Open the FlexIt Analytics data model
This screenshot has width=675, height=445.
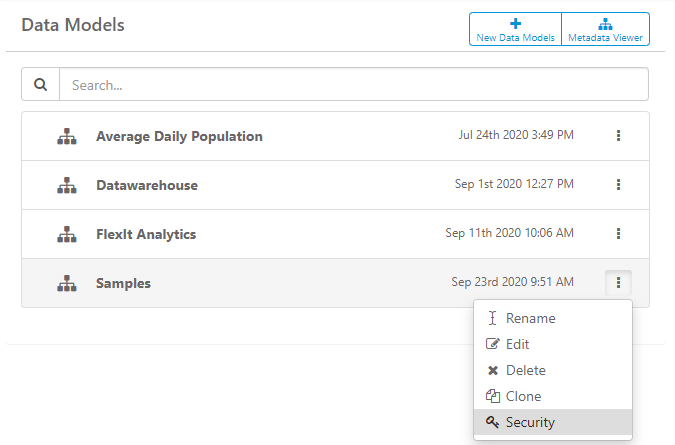146,235
